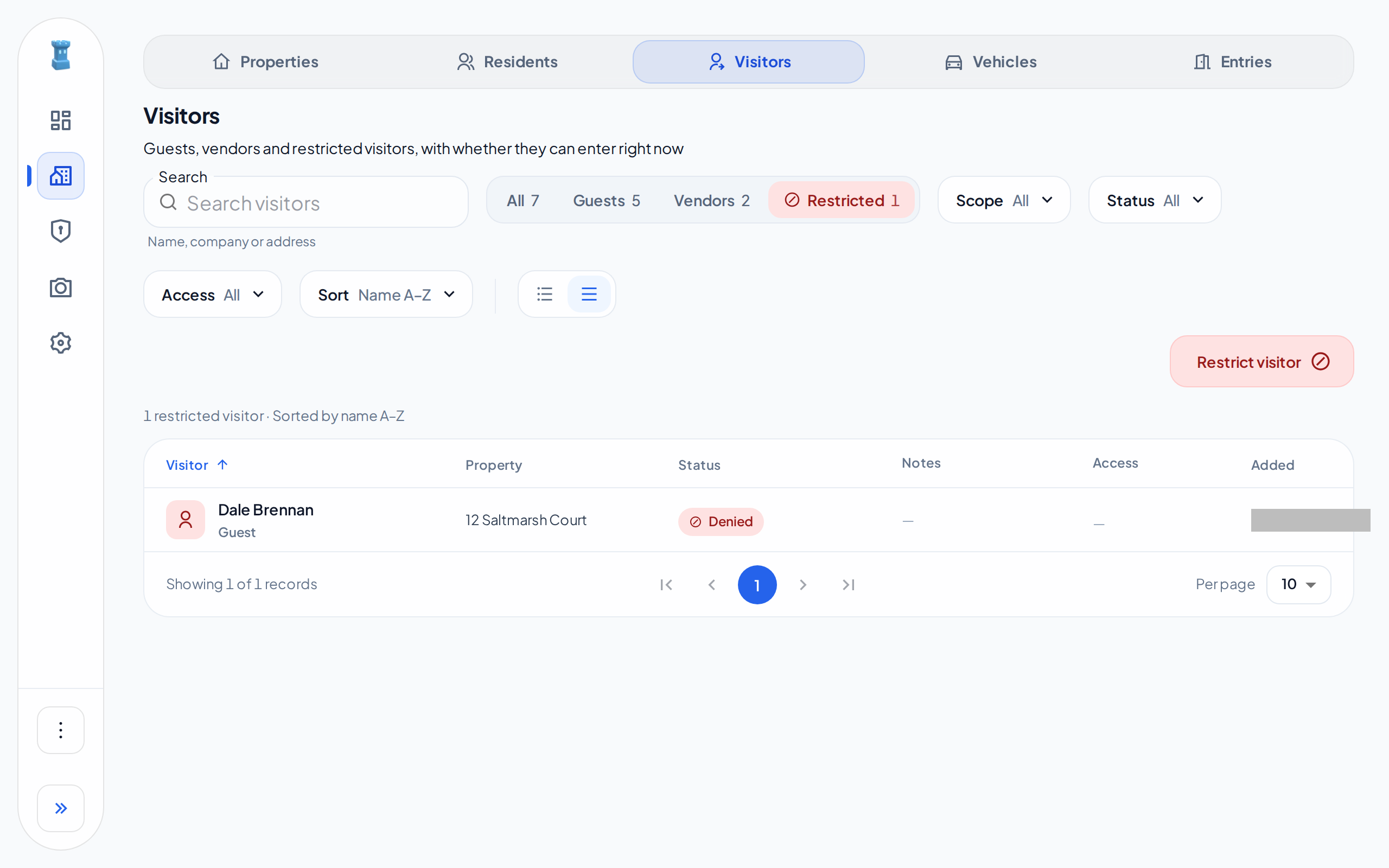Click Dale Brennan's red avatar icon
The width and height of the screenshot is (1389, 868).
(x=186, y=520)
